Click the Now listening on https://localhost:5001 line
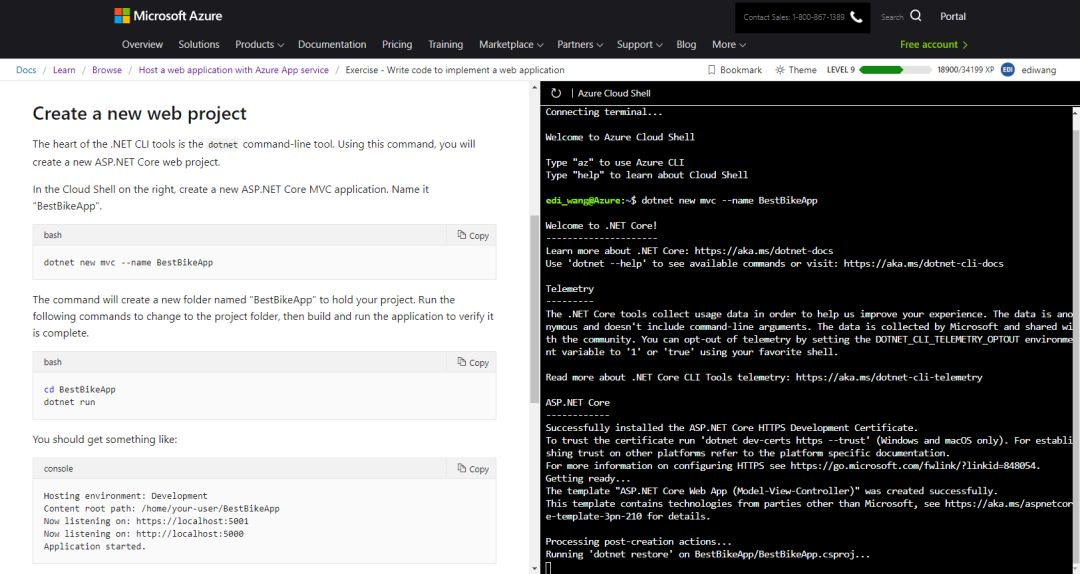The height and width of the screenshot is (574, 1080). click(x=146, y=521)
